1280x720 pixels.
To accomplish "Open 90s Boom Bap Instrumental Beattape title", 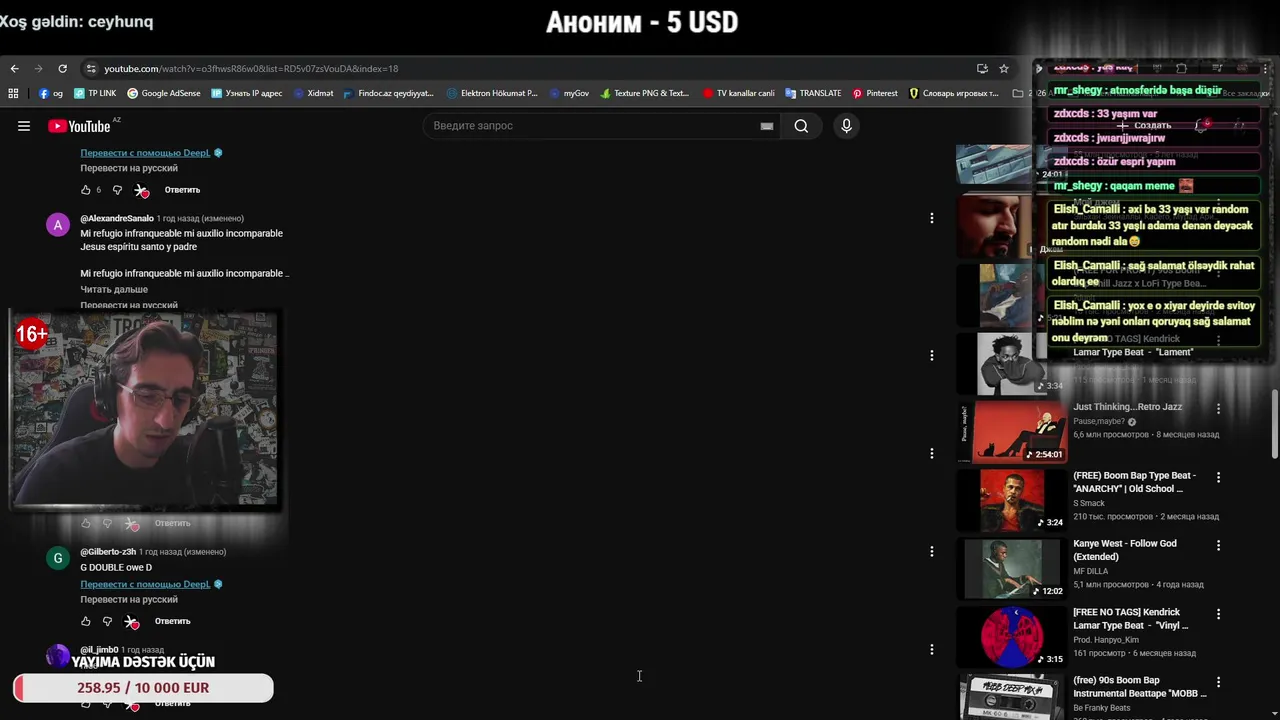I will point(1140,687).
